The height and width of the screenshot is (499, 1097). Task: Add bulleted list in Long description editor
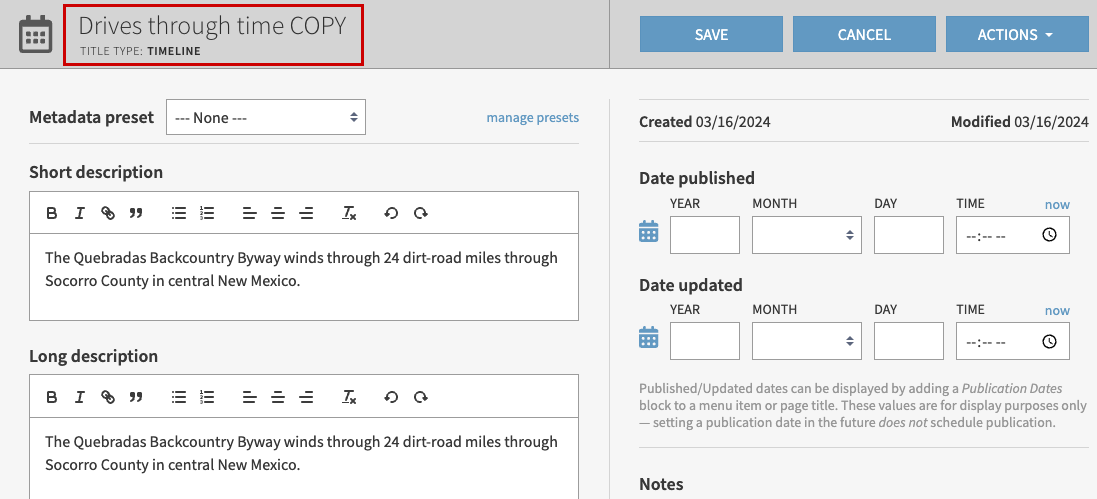179,398
